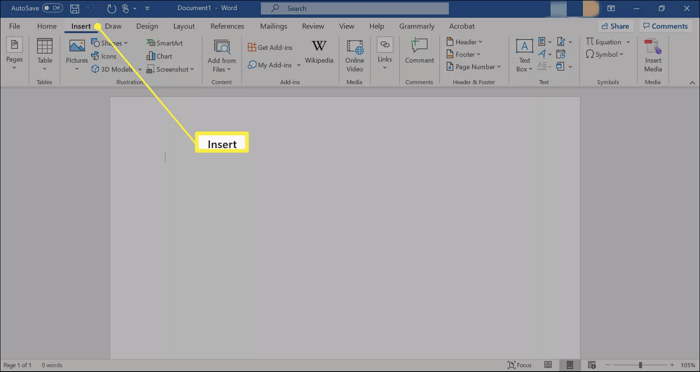Switch to Print Layout view in status bar
This screenshot has height=372, width=700.
pyautogui.click(x=570, y=365)
